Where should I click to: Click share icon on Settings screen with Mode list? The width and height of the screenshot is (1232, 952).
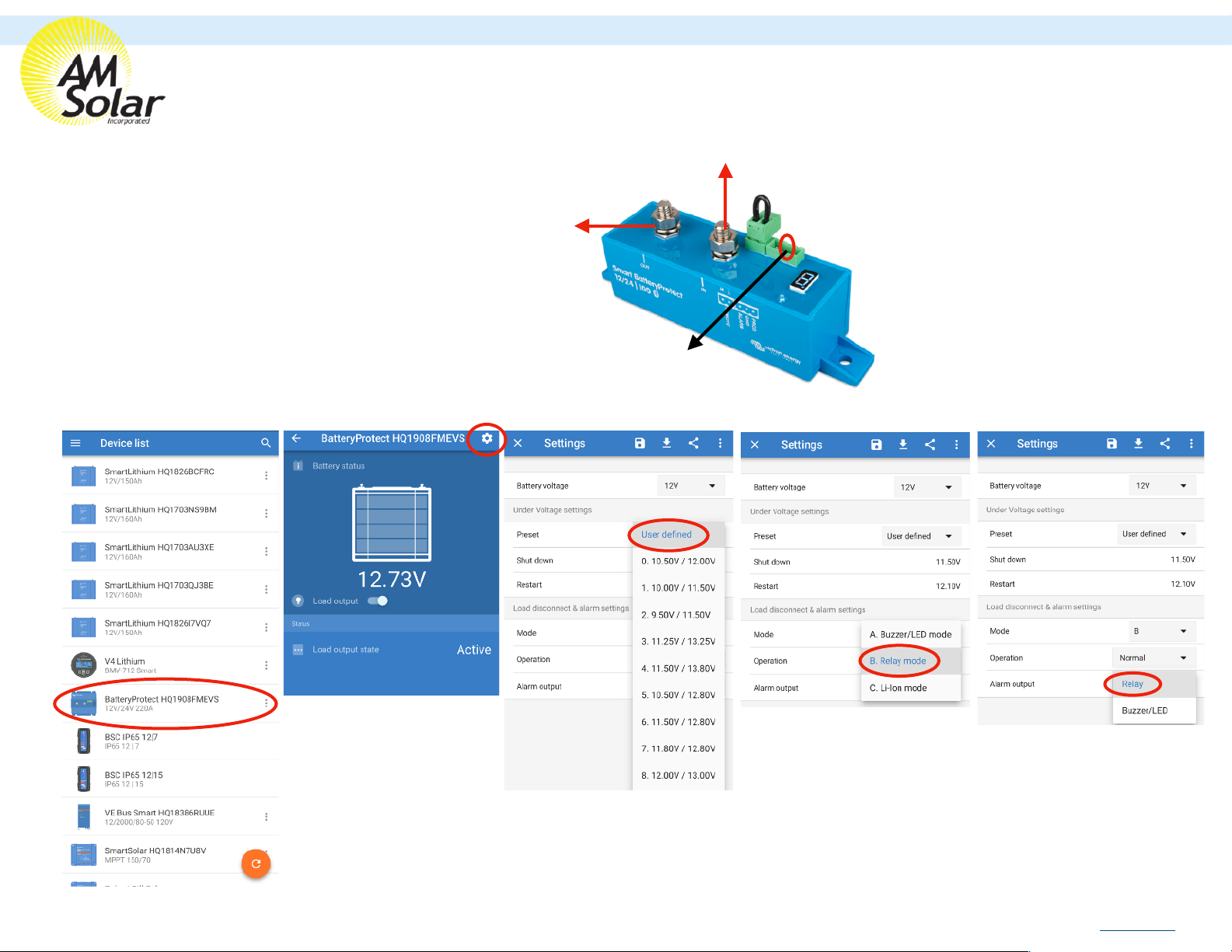[930, 445]
